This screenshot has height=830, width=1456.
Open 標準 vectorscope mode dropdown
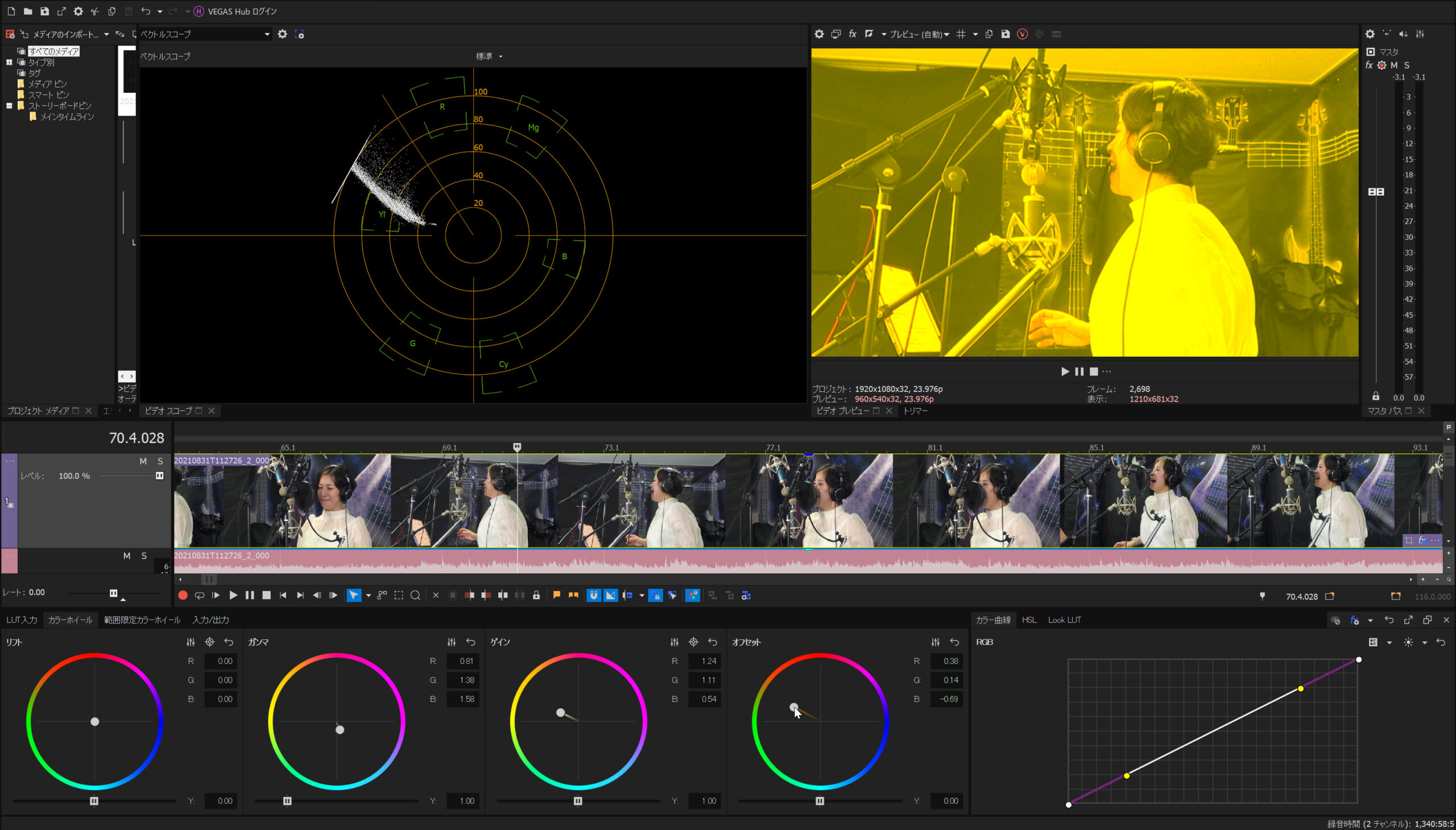click(489, 56)
